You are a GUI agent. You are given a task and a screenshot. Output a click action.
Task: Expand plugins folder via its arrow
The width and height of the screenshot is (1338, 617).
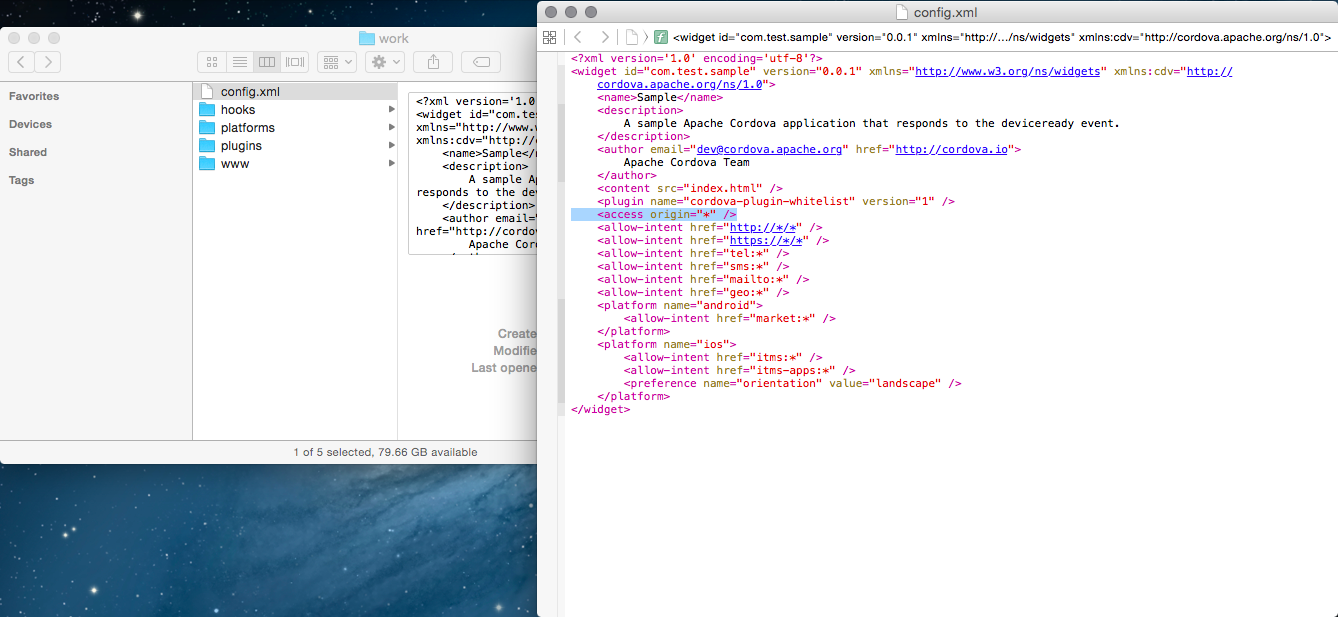click(x=391, y=145)
